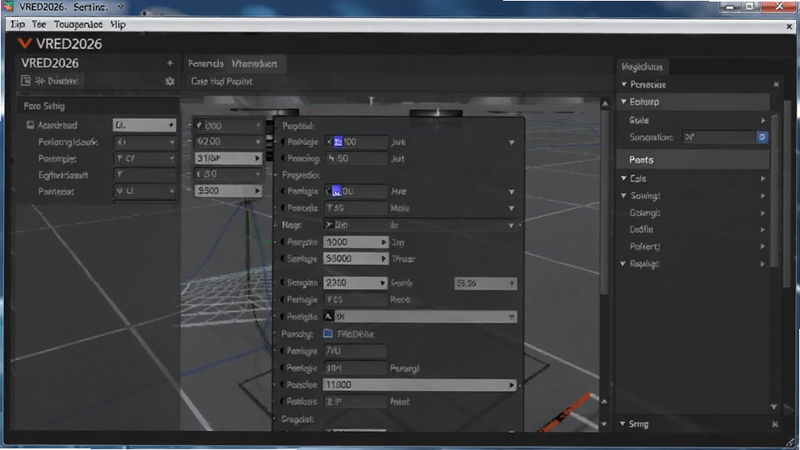Close the Smog section at the bottom right
This screenshot has height=450, width=800.
coord(775,424)
